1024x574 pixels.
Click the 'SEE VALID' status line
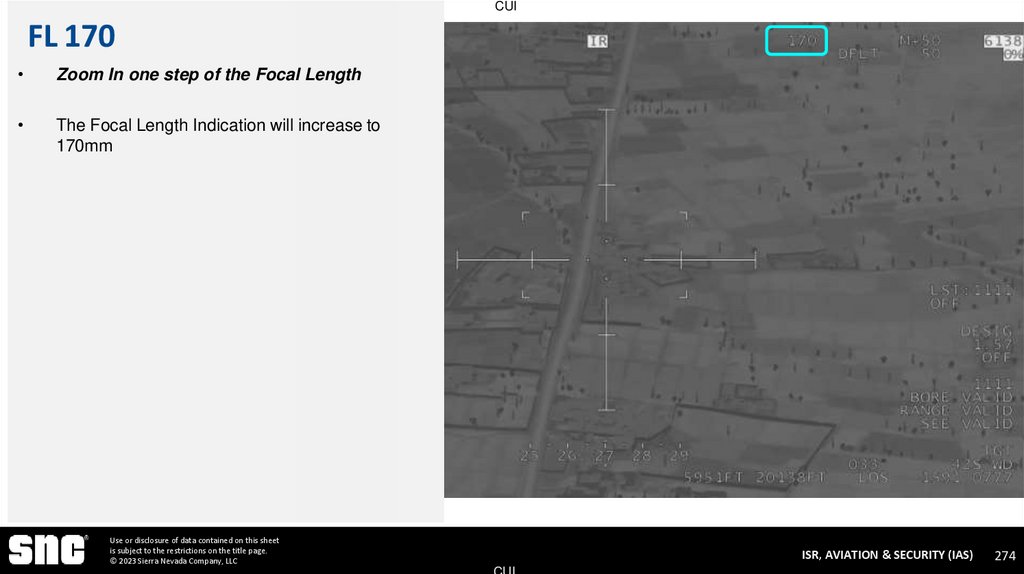pos(967,424)
